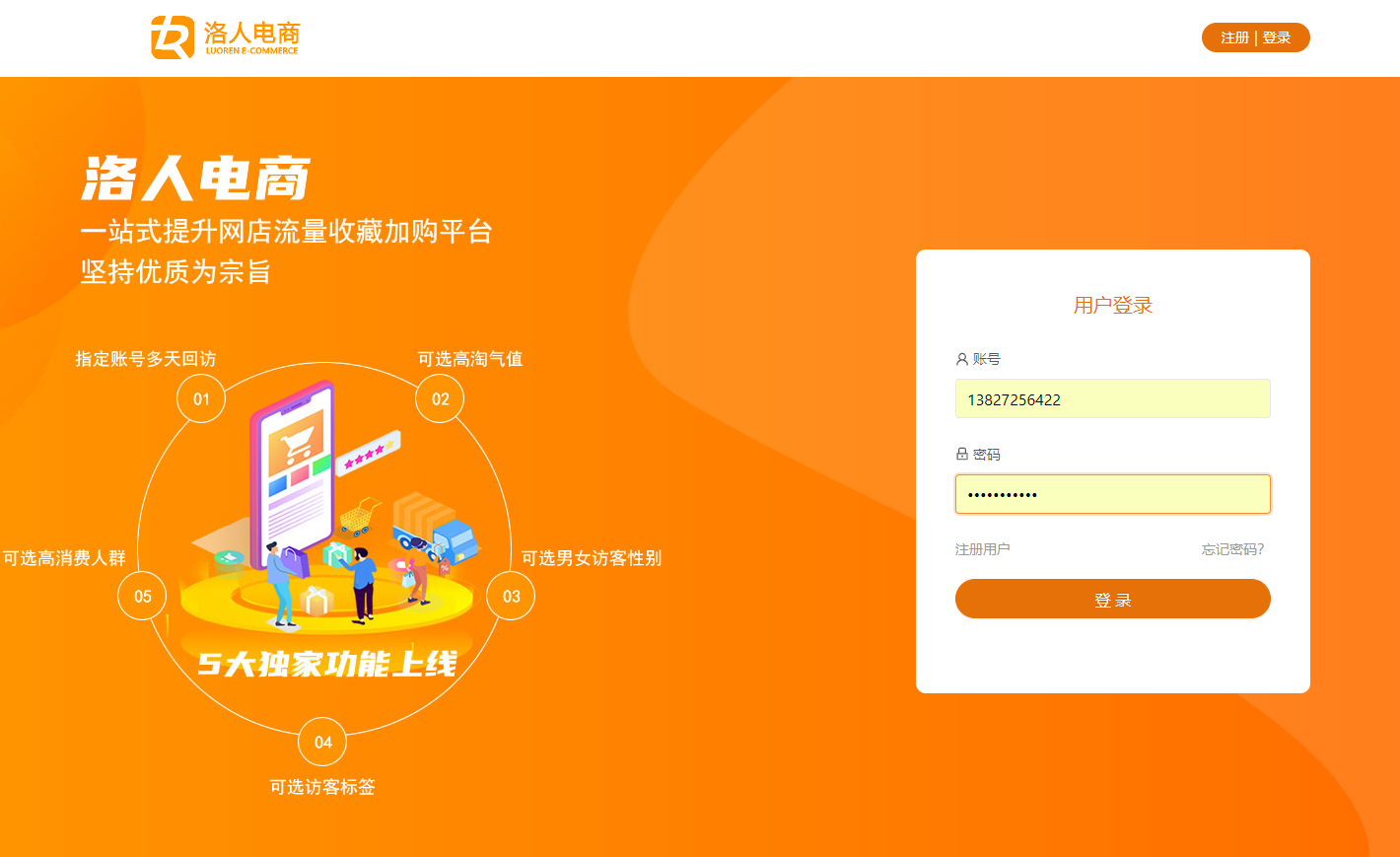Screen dimensions: 1400x857
Task: Click the 01 feature circle
Action: tap(201, 399)
